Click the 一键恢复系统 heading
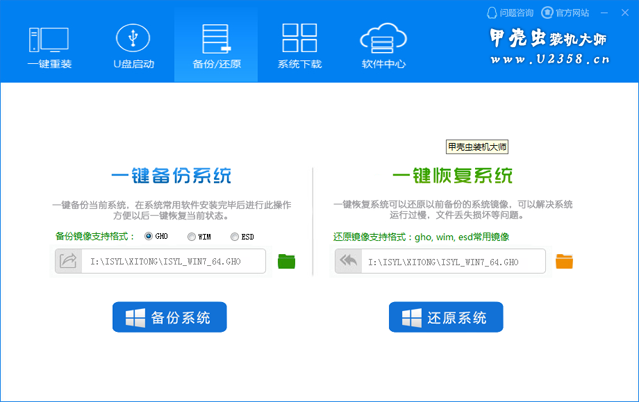The width and height of the screenshot is (639, 402). click(452, 176)
